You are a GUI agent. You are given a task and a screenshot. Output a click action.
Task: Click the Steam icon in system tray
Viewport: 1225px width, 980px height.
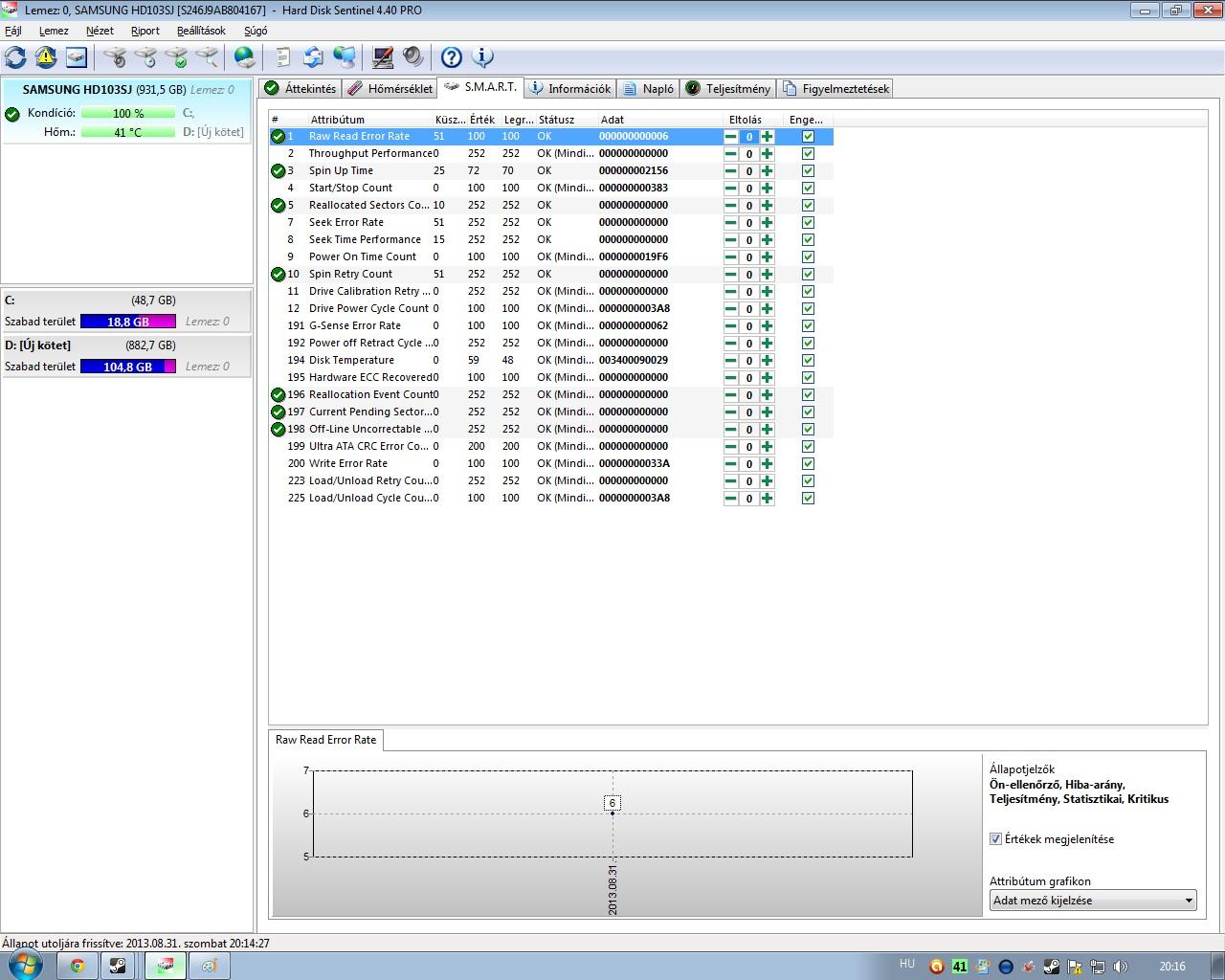pos(1051,967)
